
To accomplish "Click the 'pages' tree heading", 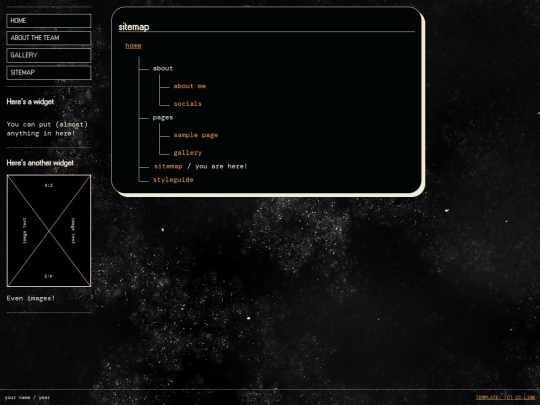I will click(x=163, y=118).
